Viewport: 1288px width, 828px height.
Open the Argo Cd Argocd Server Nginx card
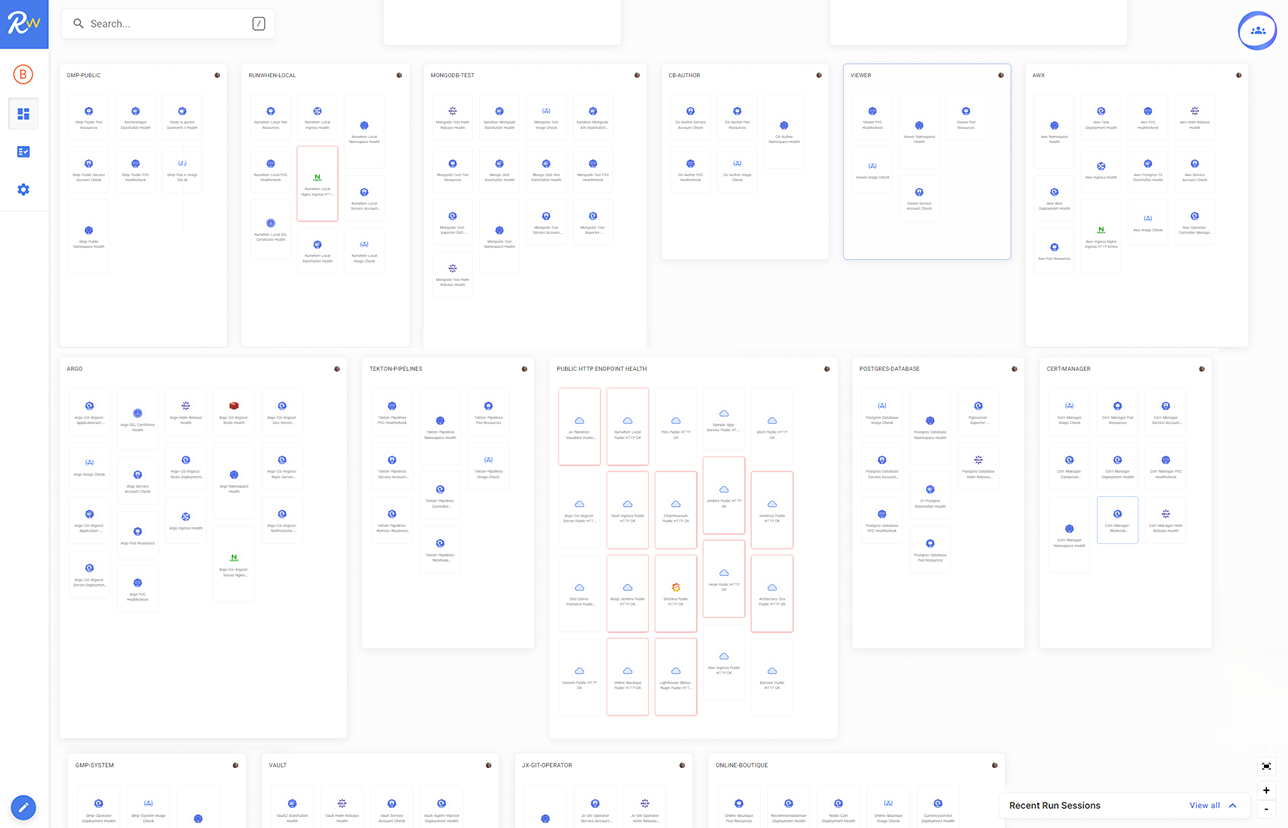(234, 565)
